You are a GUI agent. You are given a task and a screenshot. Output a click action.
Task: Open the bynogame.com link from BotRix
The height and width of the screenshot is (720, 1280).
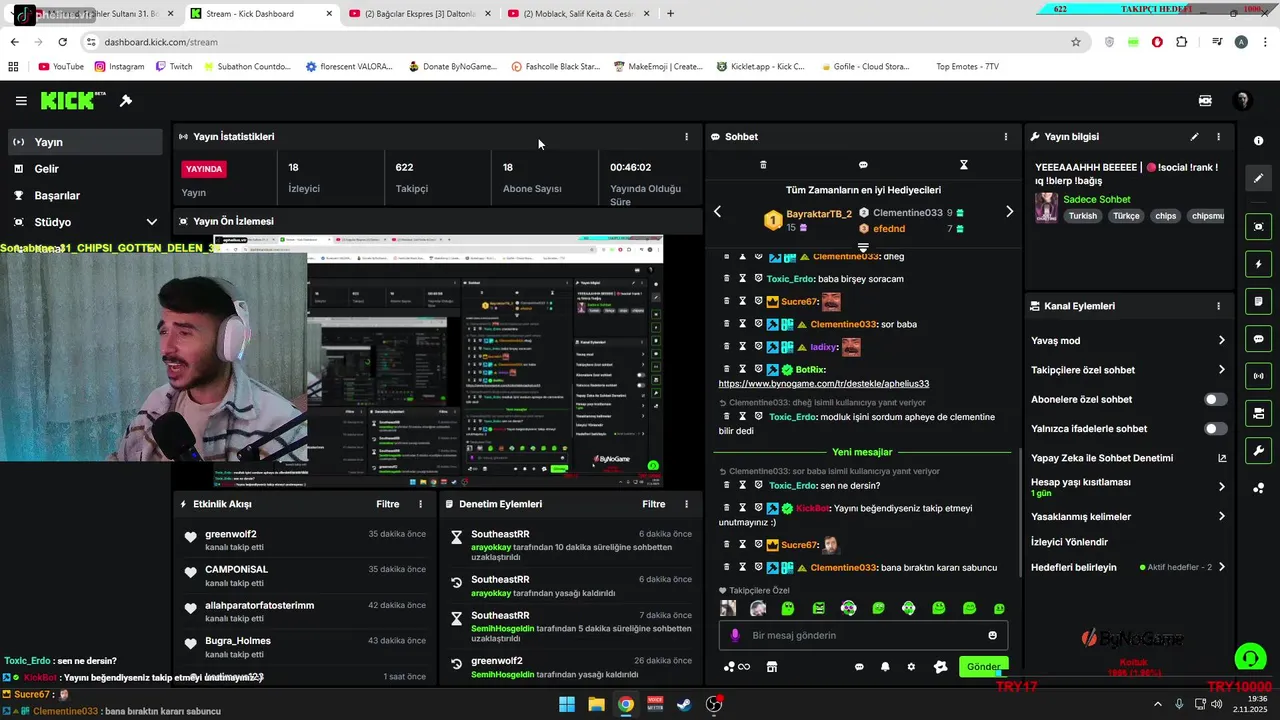click(x=824, y=384)
